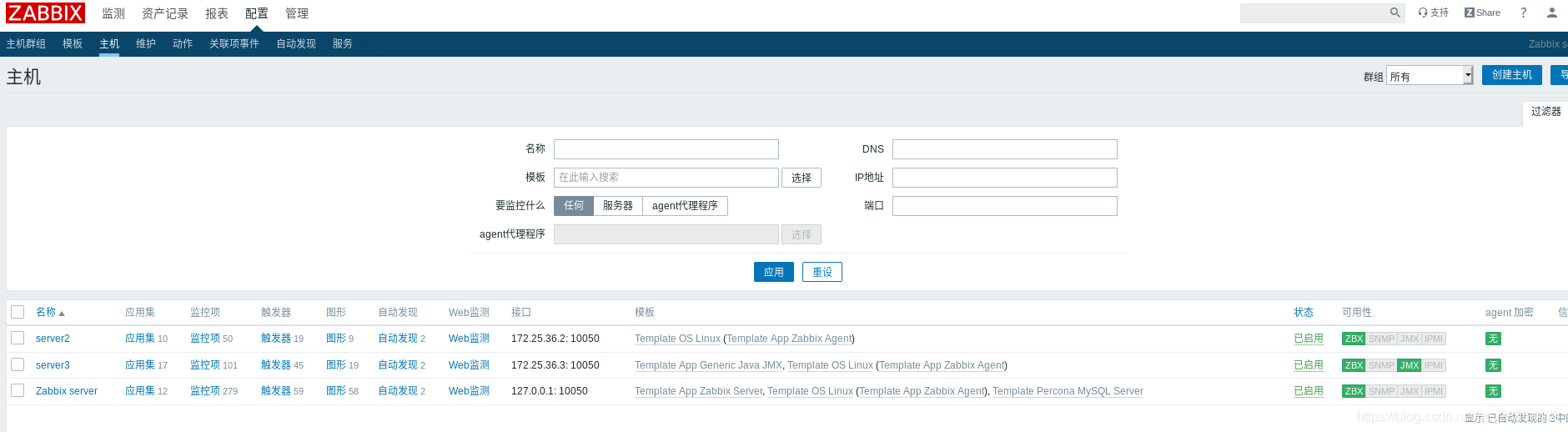
Task: Check the server3 row checkbox
Action: pos(18,364)
